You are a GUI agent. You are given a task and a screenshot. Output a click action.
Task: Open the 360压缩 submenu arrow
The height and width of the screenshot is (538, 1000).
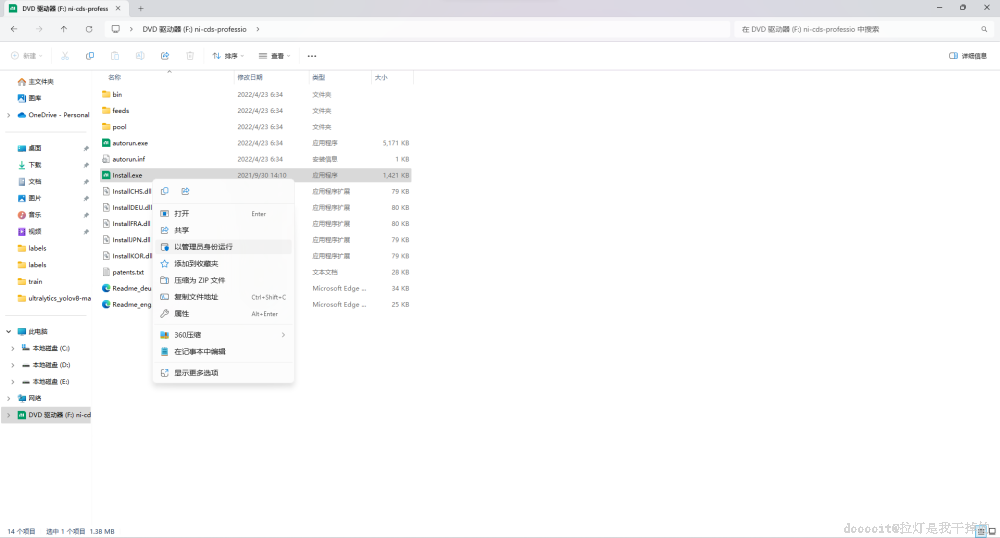point(283,335)
